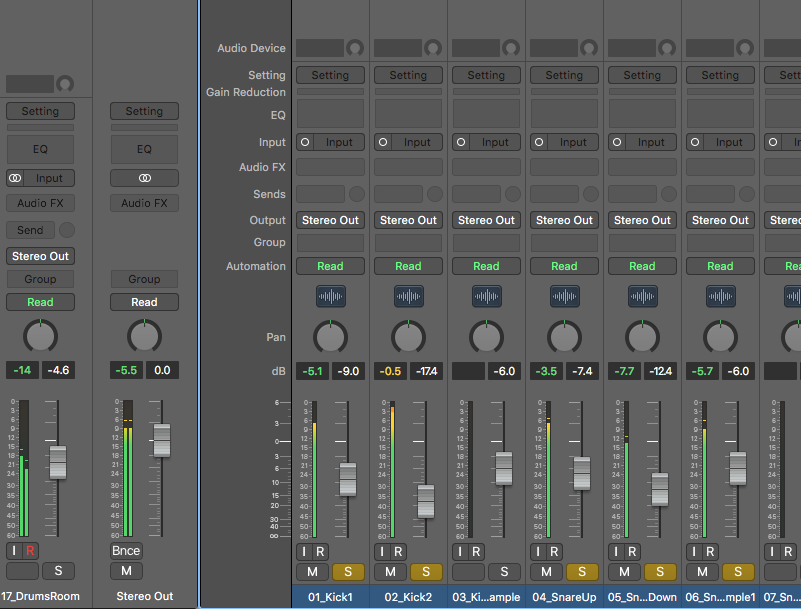Click peak level display -0.5 on 02_Kick2
The image size is (801, 609).
(x=390, y=371)
